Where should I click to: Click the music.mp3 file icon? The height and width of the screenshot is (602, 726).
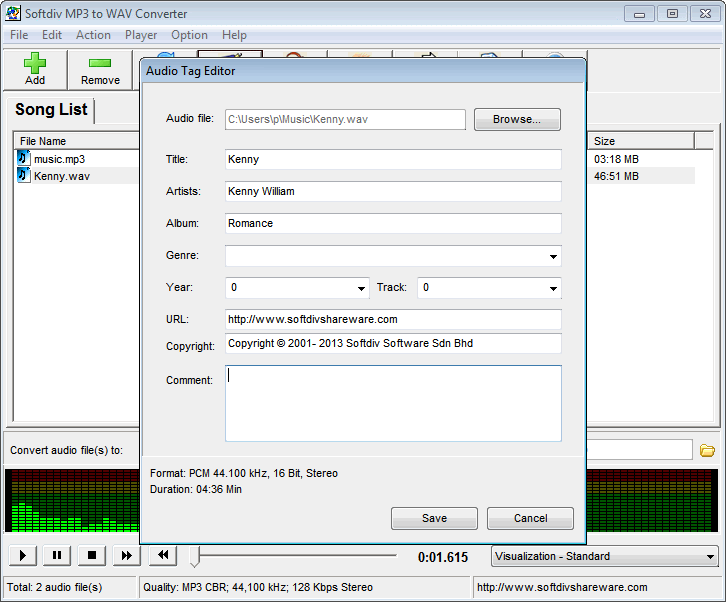23,158
